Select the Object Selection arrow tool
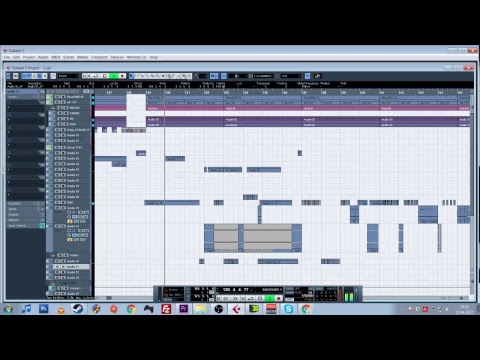 pyautogui.click(x=132, y=76)
